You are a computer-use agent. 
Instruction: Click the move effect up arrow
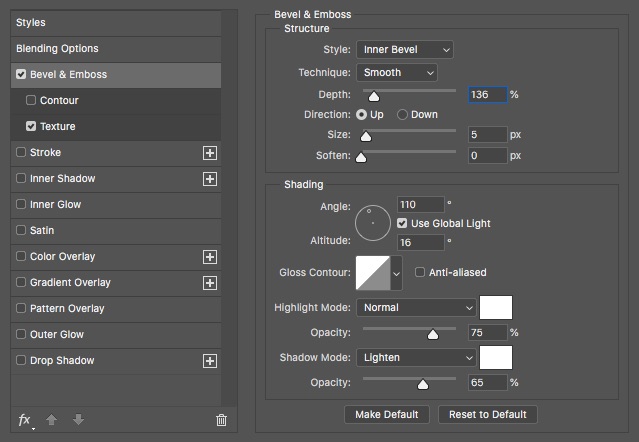(x=54, y=420)
